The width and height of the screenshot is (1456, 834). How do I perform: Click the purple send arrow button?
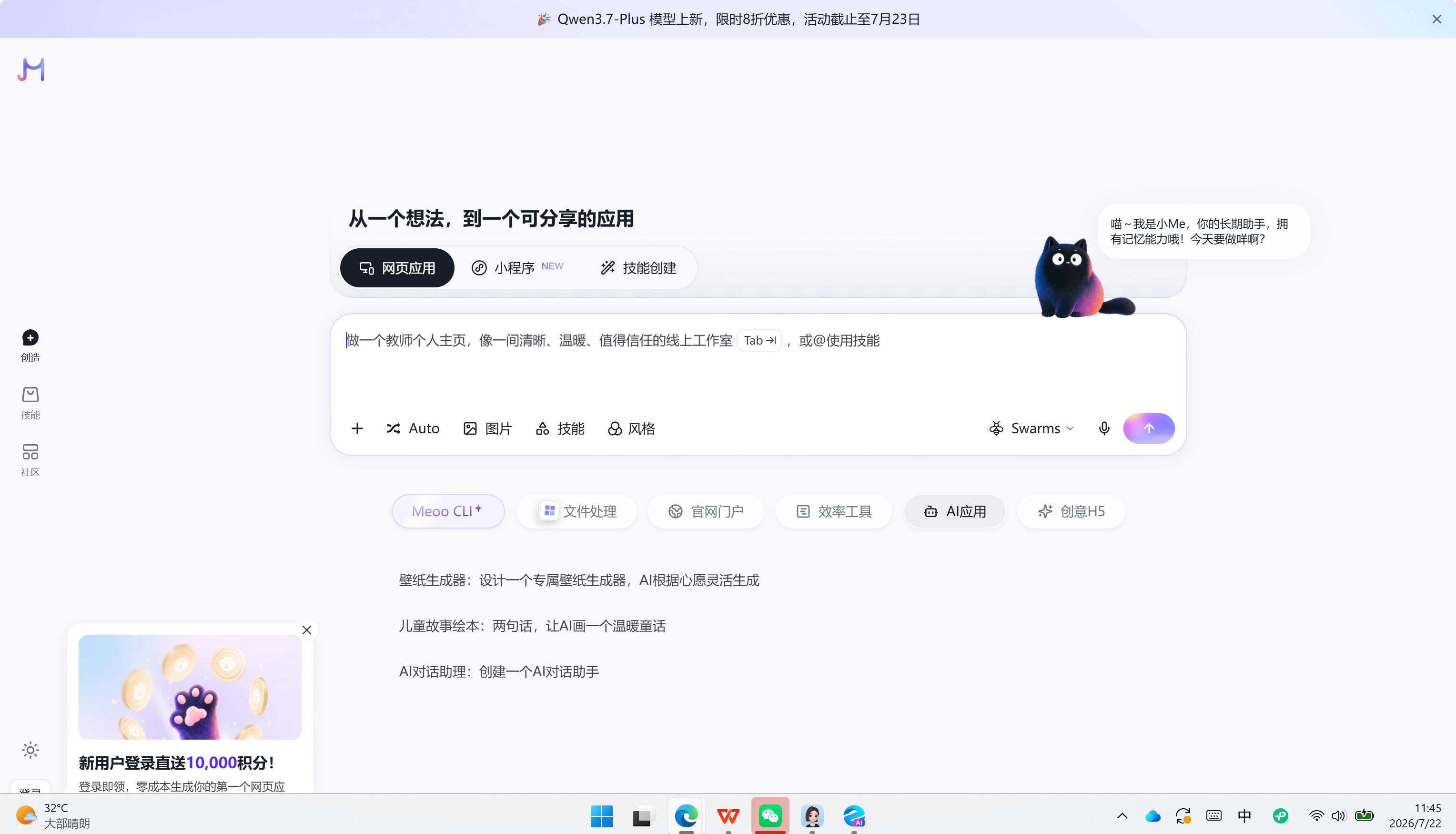point(1149,428)
